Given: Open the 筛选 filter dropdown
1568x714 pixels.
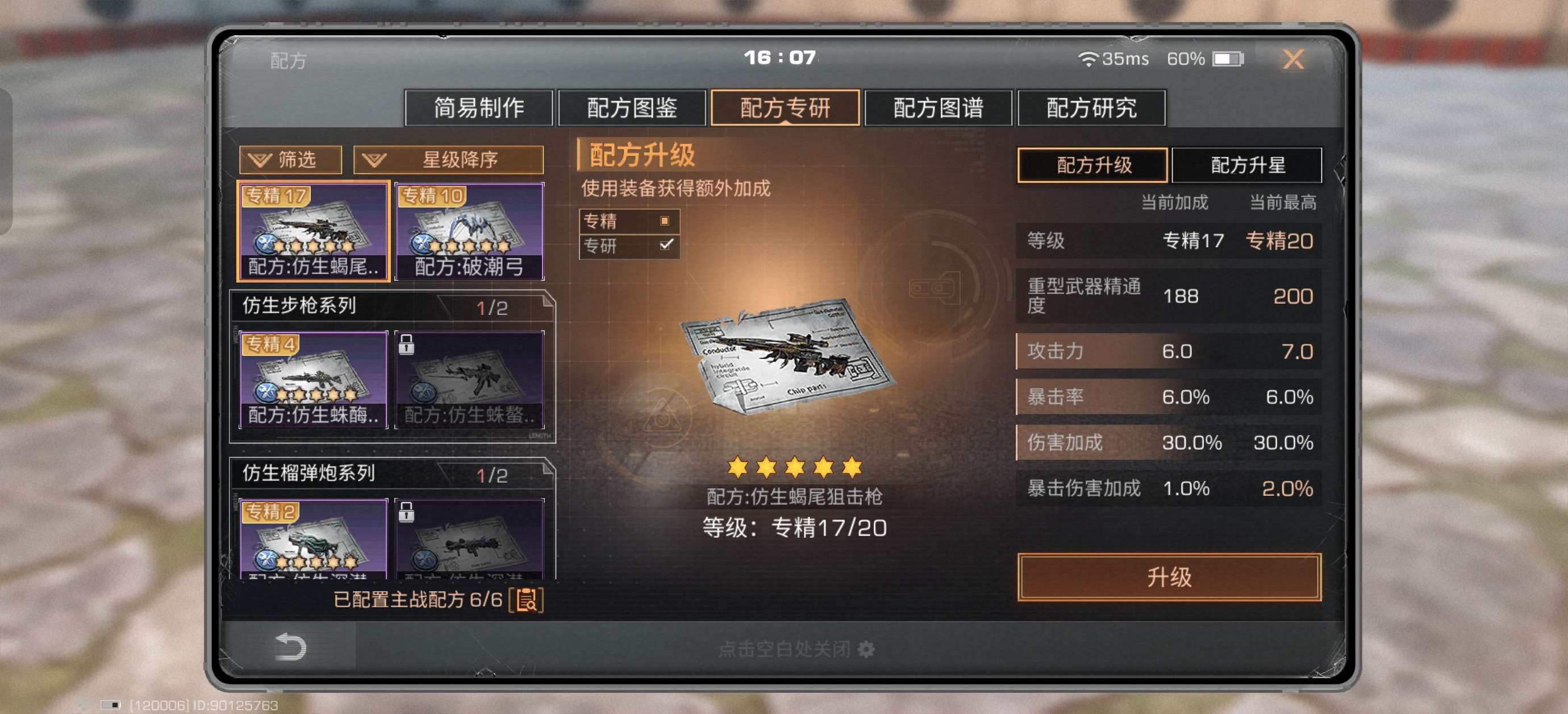Looking at the screenshot, I should pyautogui.click(x=290, y=160).
